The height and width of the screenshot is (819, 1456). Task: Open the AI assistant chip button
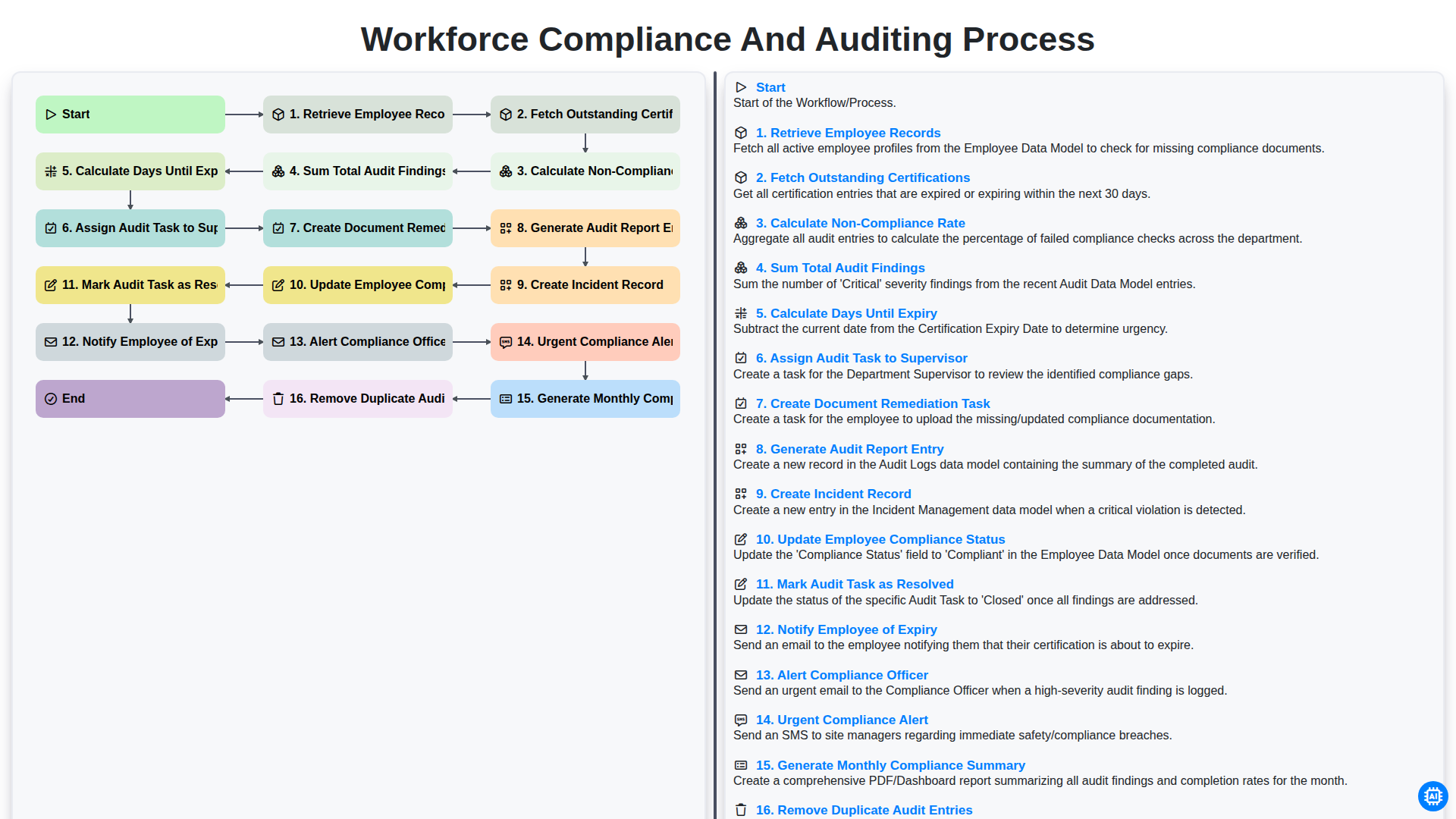pos(1432,796)
